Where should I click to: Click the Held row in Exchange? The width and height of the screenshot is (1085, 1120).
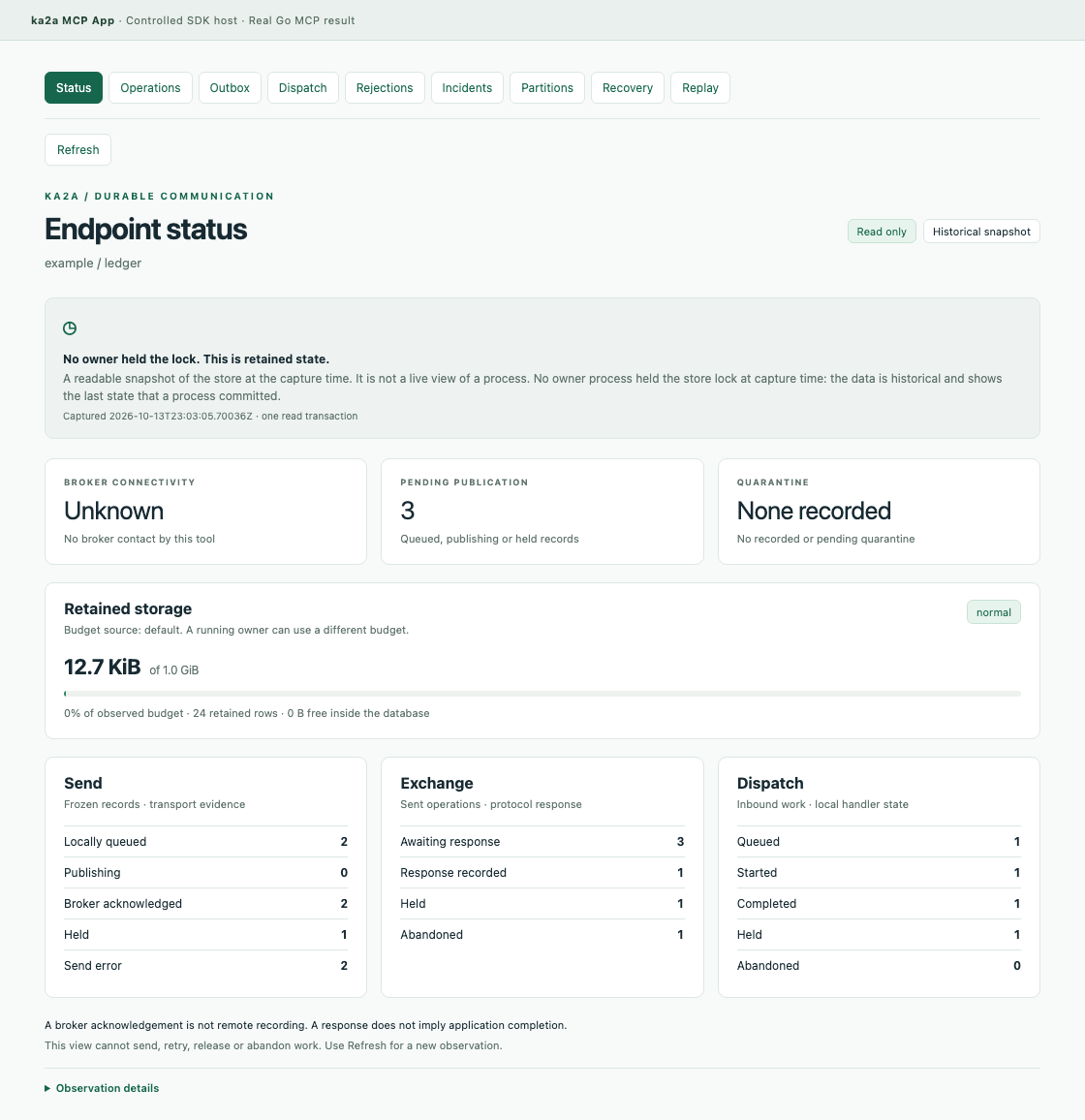coord(542,904)
